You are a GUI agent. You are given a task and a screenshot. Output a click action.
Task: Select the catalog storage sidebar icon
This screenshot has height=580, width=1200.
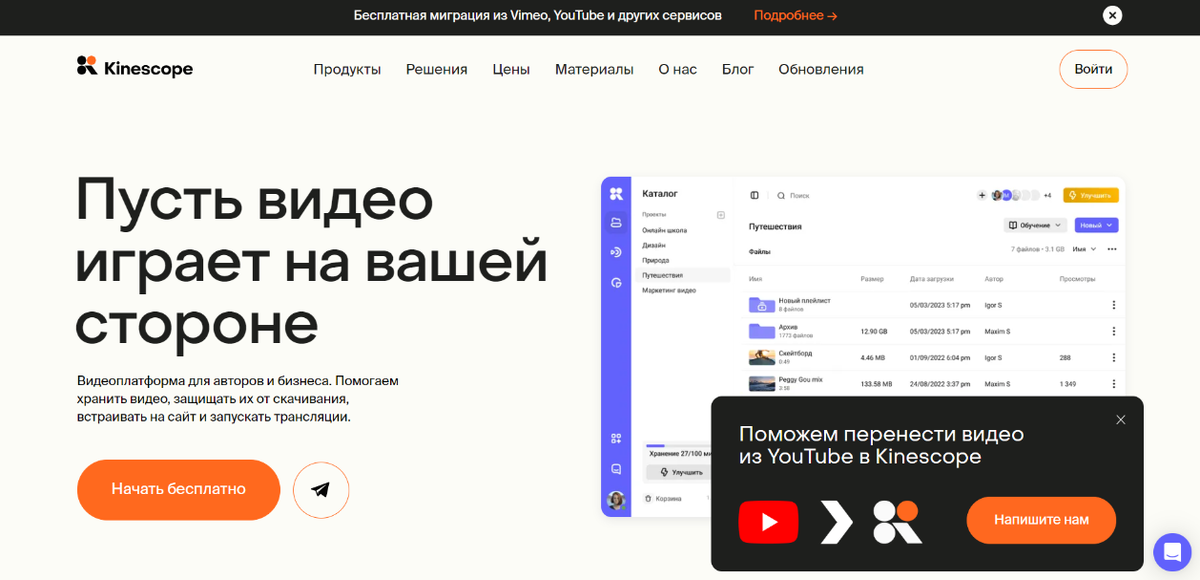click(x=616, y=222)
